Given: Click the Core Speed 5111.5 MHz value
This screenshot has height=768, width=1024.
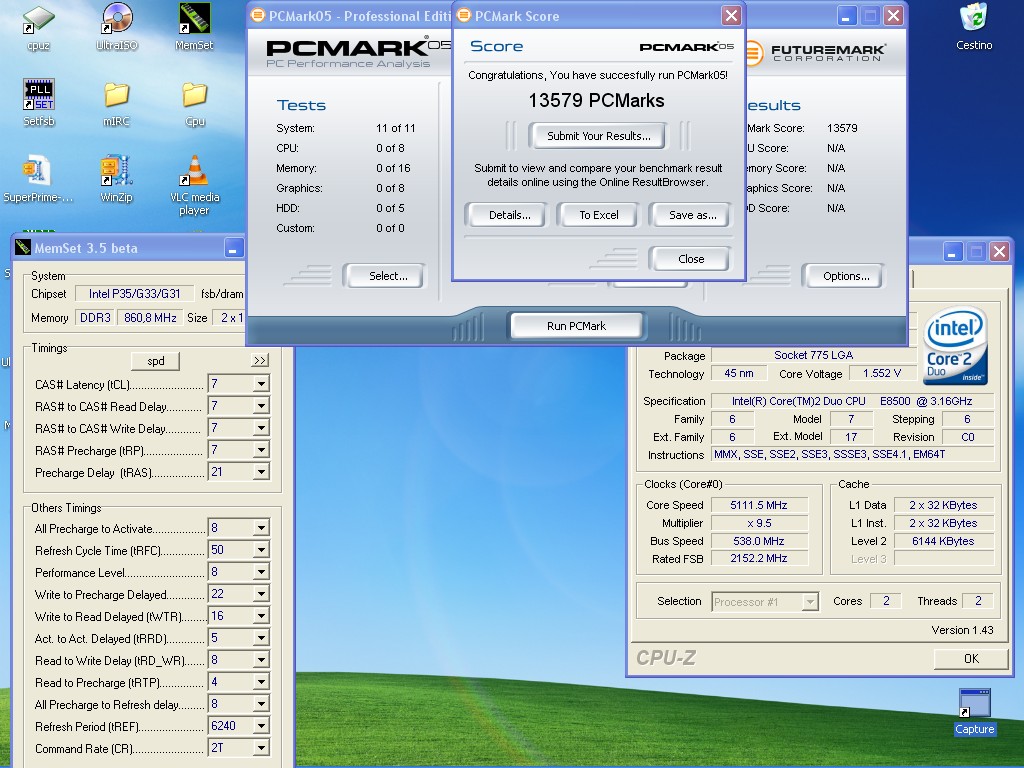Looking at the screenshot, I should (x=759, y=505).
